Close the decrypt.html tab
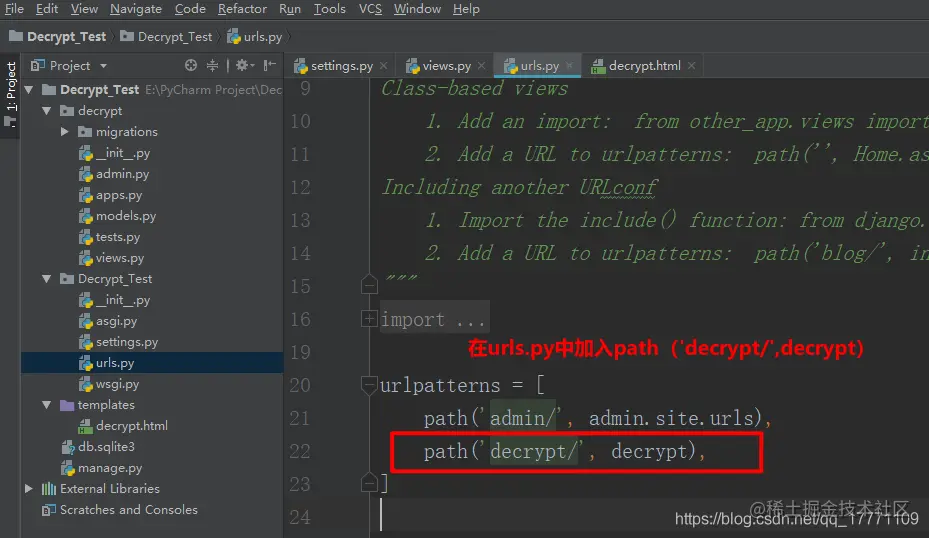Image resolution: width=929 pixels, height=538 pixels. [691, 66]
